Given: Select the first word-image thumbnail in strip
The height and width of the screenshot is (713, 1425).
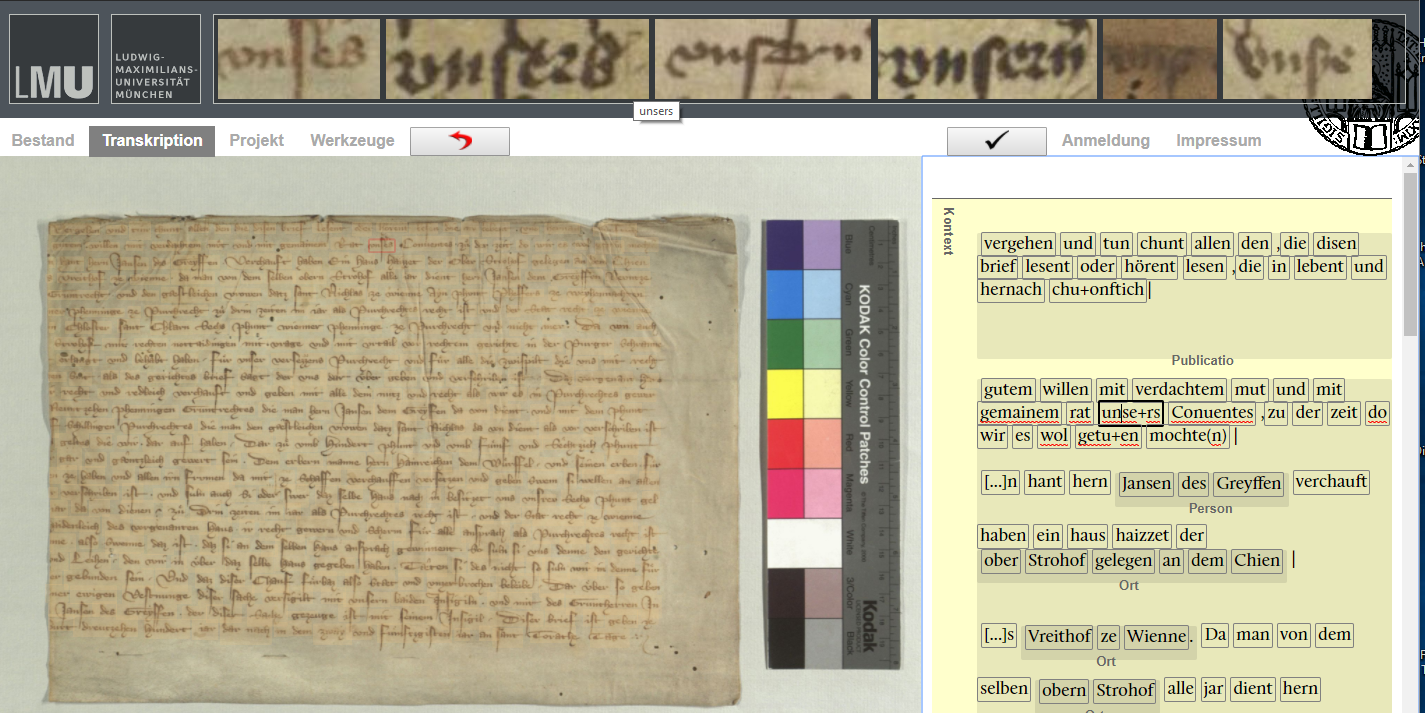Looking at the screenshot, I should (298, 59).
